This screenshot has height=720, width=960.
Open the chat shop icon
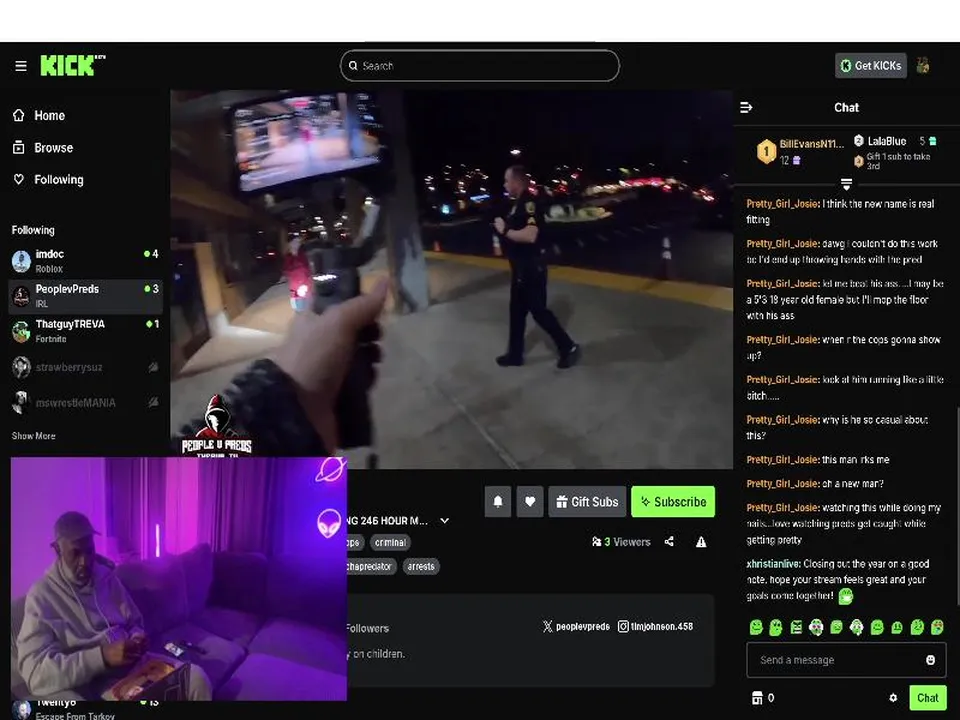(x=757, y=697)
